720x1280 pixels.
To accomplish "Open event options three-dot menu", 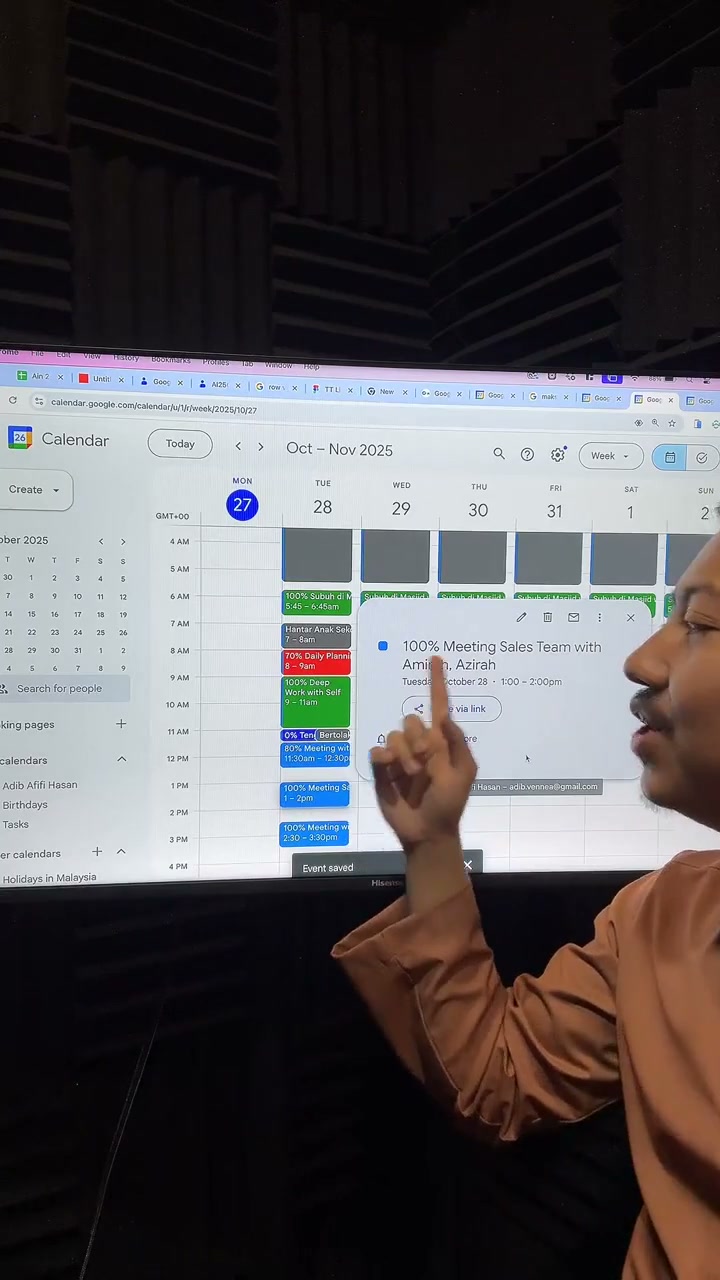I will coord(599,617).
